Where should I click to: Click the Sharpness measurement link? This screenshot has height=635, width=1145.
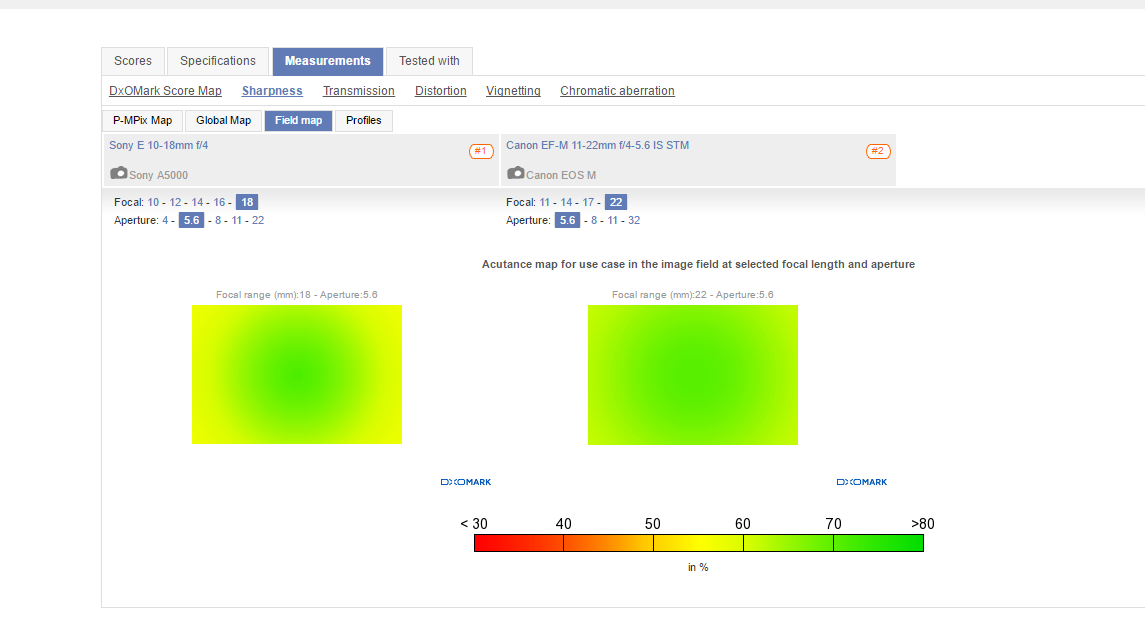pos(272,91)
